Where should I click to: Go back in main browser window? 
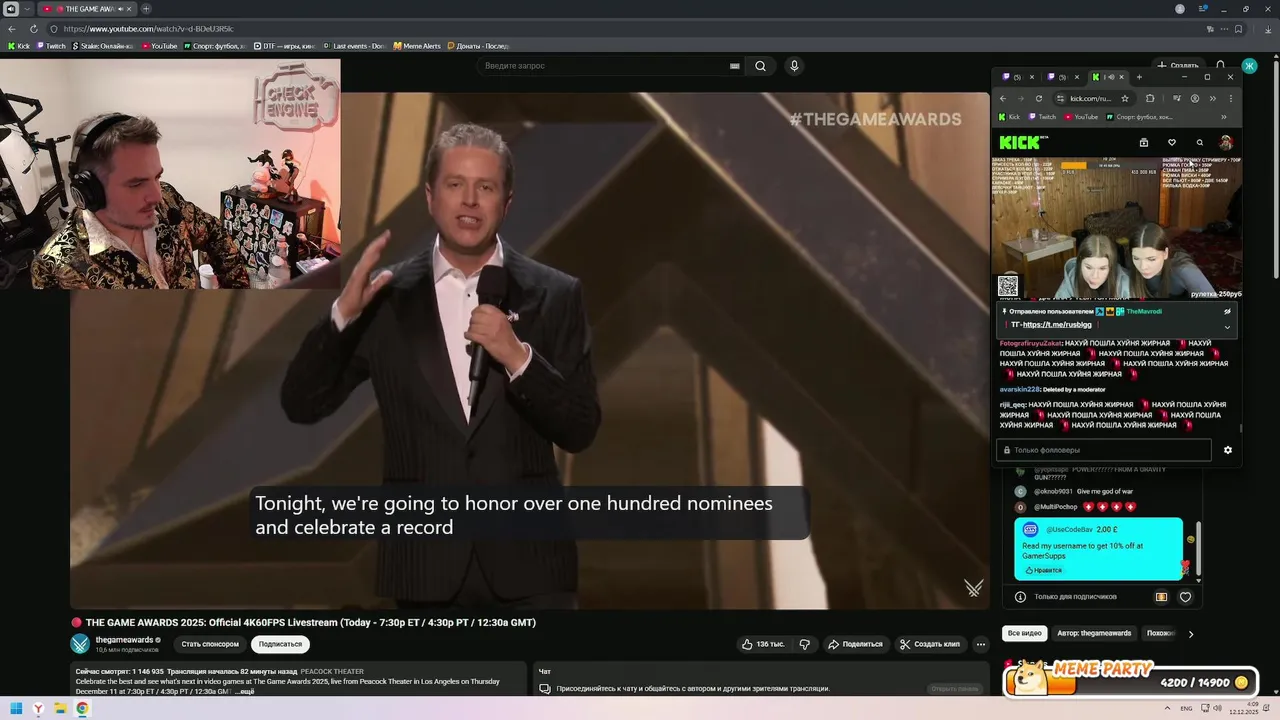coord(12,29)
